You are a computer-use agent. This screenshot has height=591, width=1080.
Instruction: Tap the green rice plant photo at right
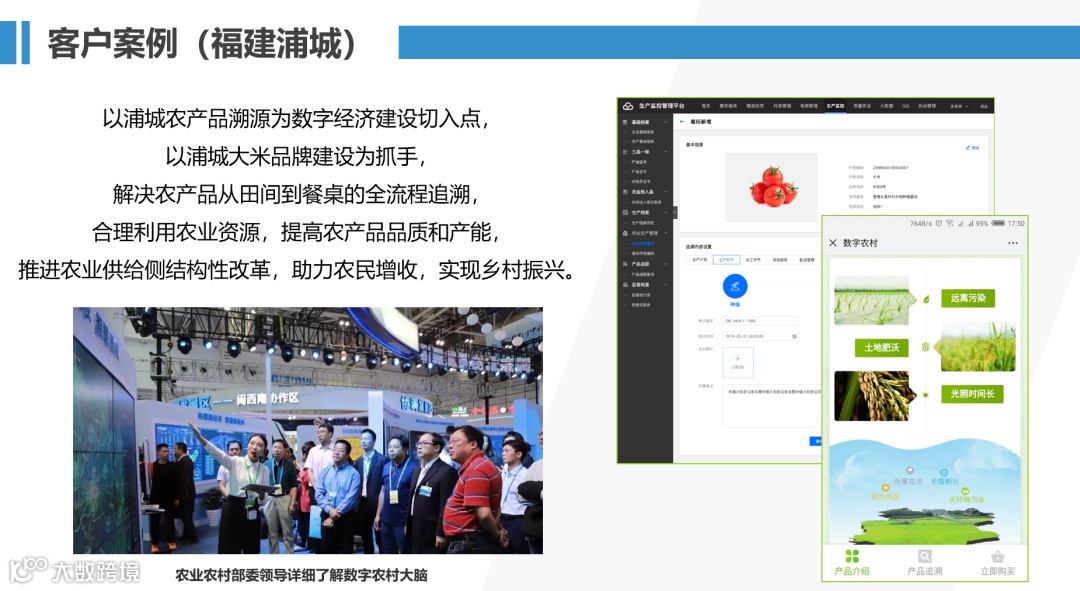pos(977,347)
